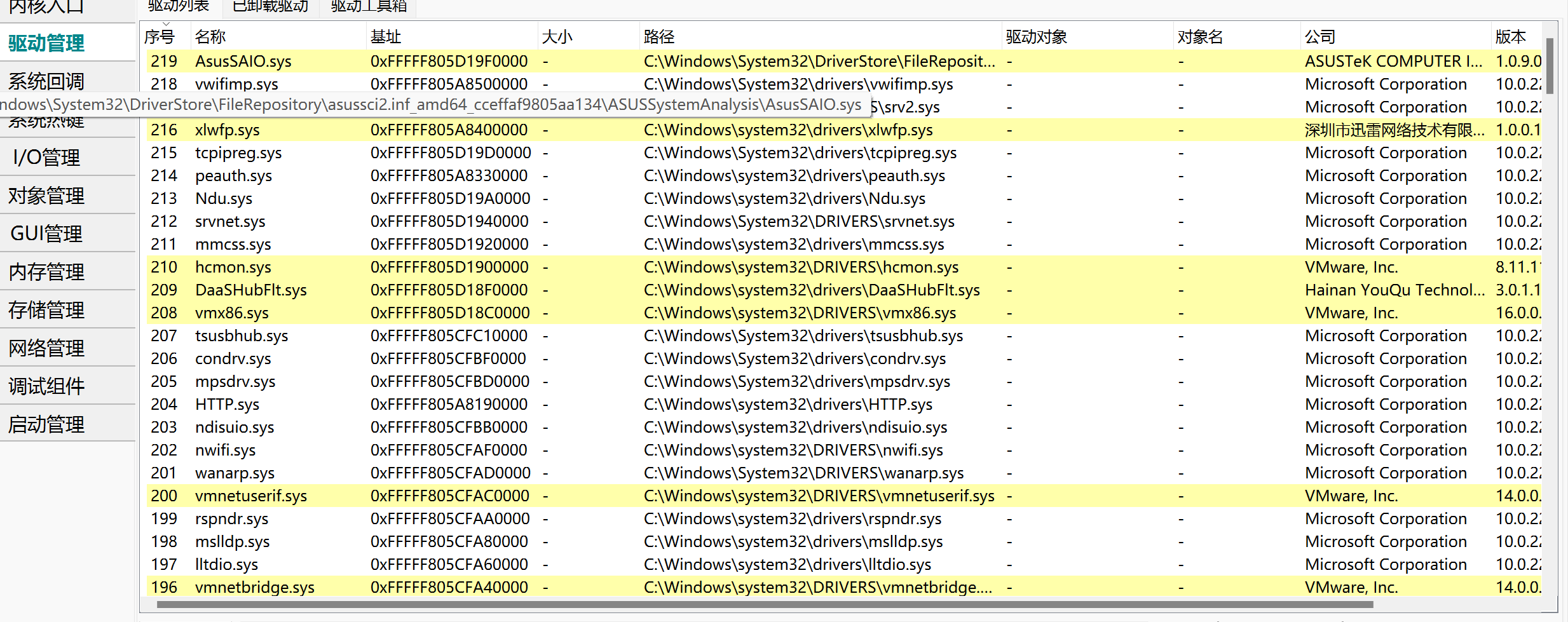The width and height of the screenshot is (1568, 622).
Task: Select the wanarp.sys driver row
Action: [844, 473]
